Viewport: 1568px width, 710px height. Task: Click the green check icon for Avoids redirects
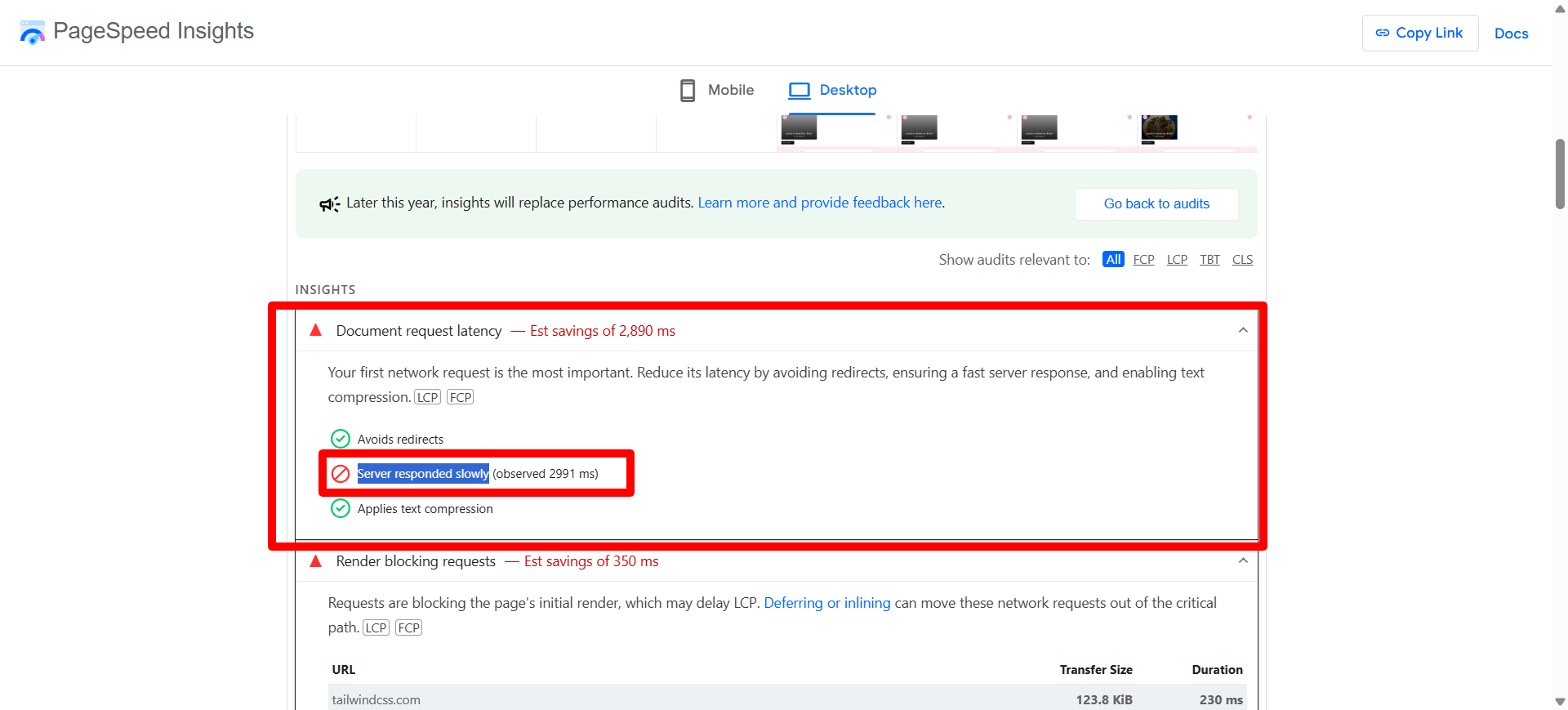341,440
